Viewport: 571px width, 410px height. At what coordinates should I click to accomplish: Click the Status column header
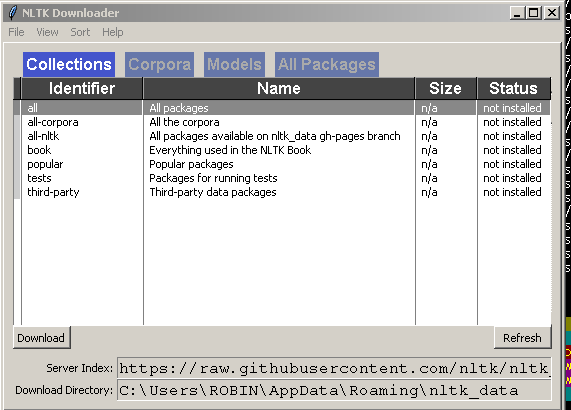click(513, 88)
